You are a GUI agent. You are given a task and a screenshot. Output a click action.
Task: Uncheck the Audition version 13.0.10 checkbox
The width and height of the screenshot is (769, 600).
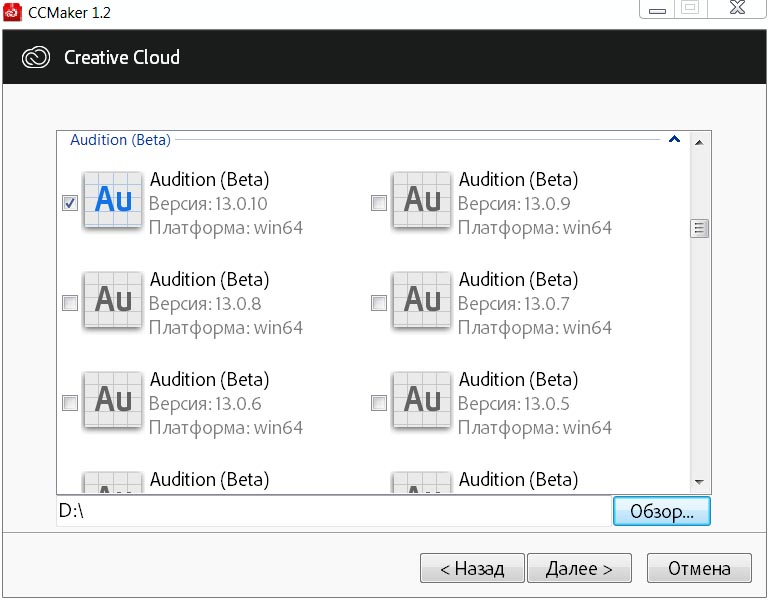click(x=70, y=203)
